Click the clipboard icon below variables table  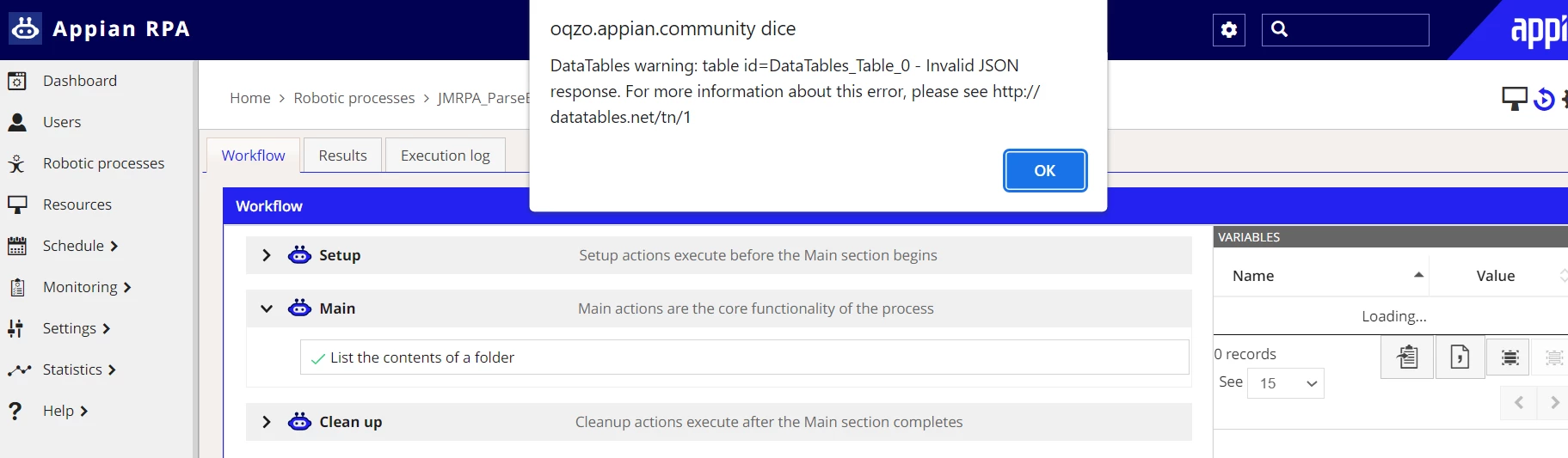tap(1407, 357)
